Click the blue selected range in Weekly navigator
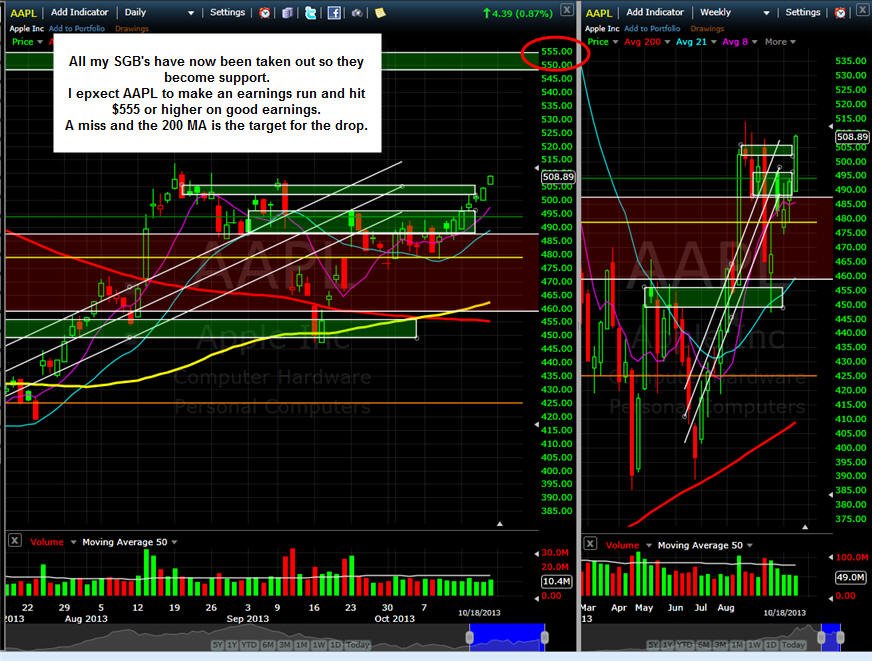 pyautogui.click(x=830, y=637)
